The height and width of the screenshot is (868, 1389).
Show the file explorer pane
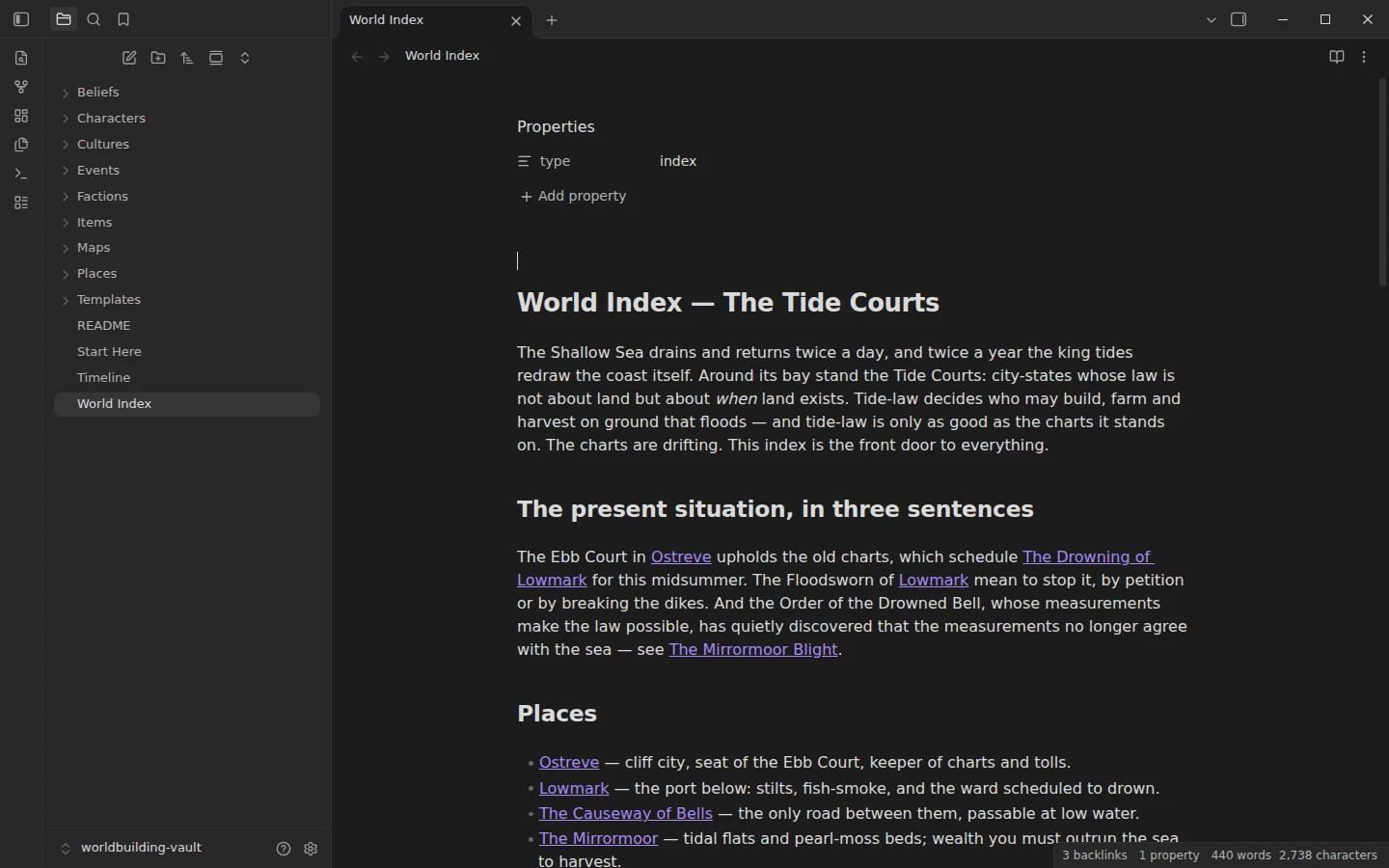point(64,19)
